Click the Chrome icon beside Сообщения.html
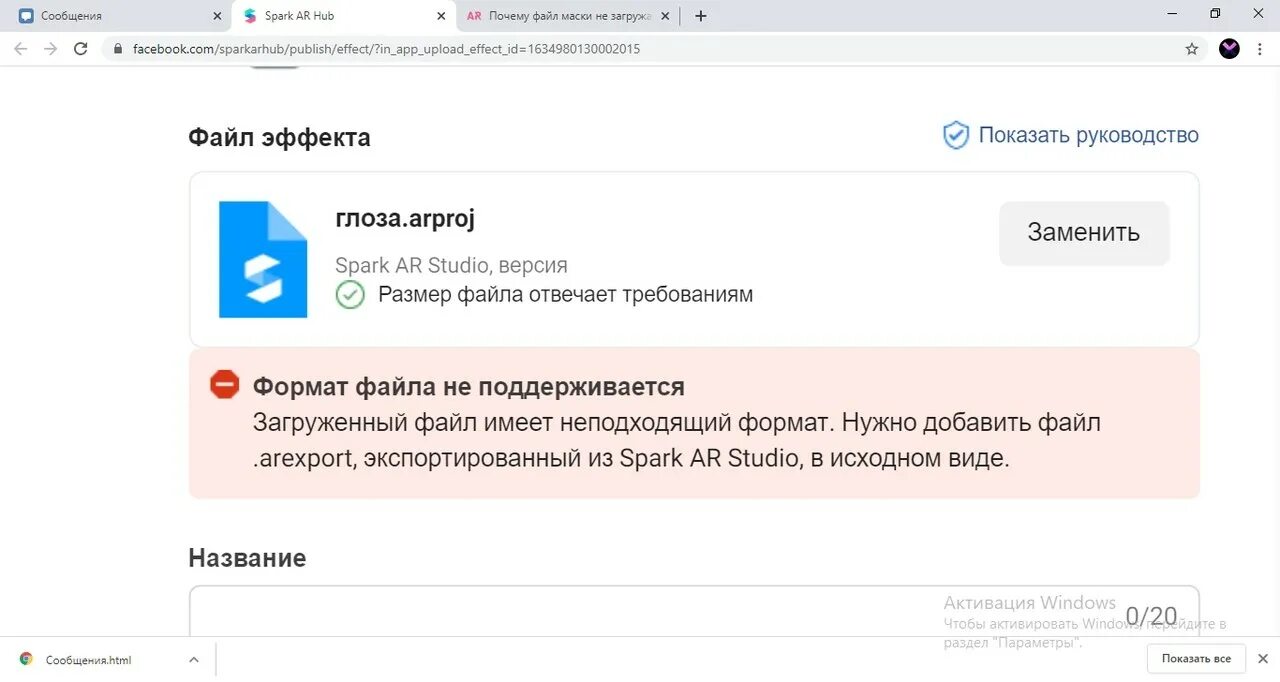 click(x=26, y=659)
